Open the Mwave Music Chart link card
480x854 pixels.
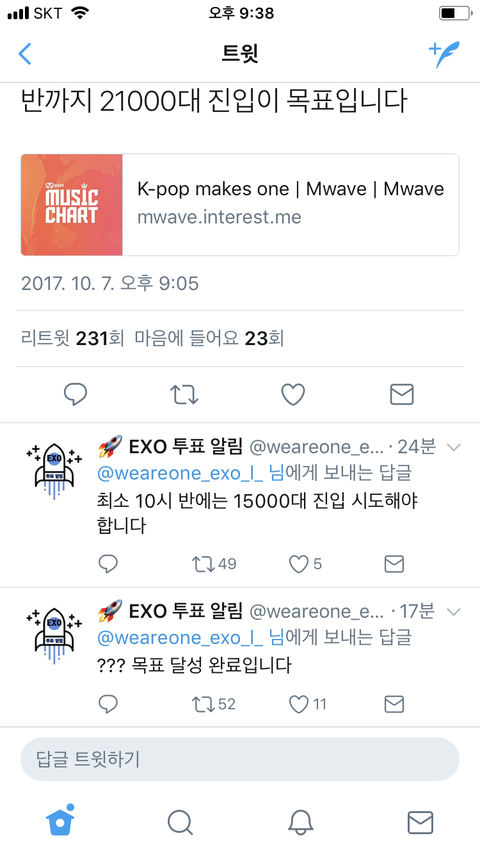pyautogui.click(x=240, y=205)
